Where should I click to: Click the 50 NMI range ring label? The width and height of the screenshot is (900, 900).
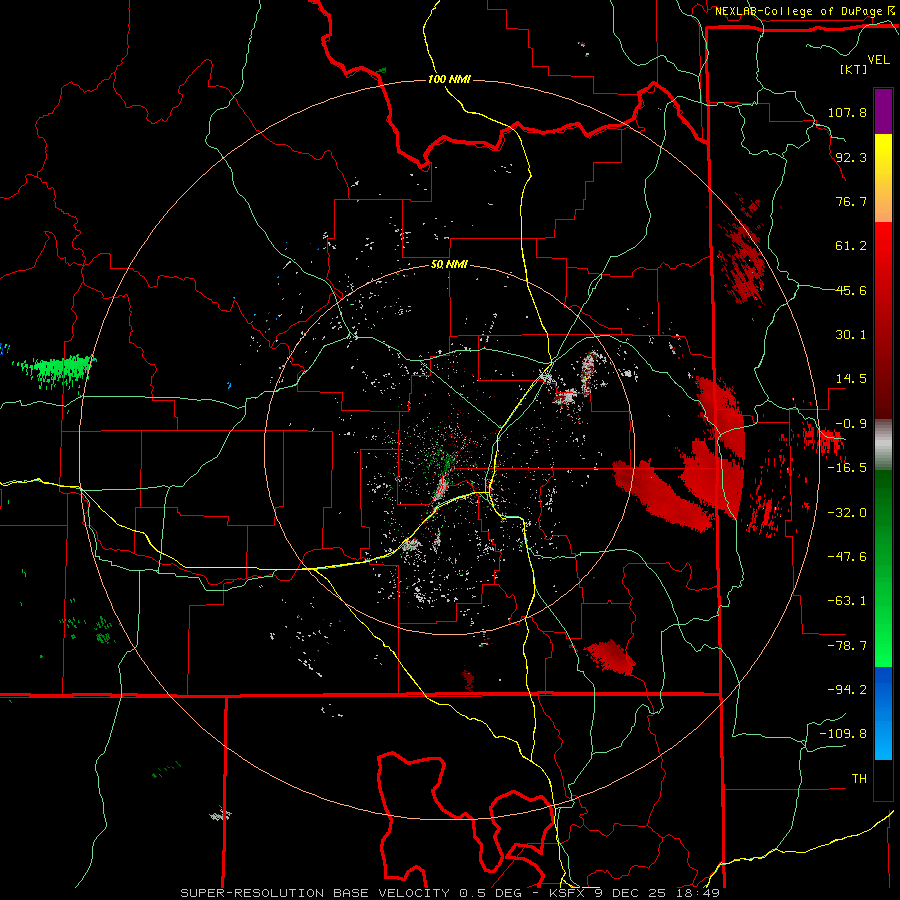pyautogui.click(x=449, y=265)
